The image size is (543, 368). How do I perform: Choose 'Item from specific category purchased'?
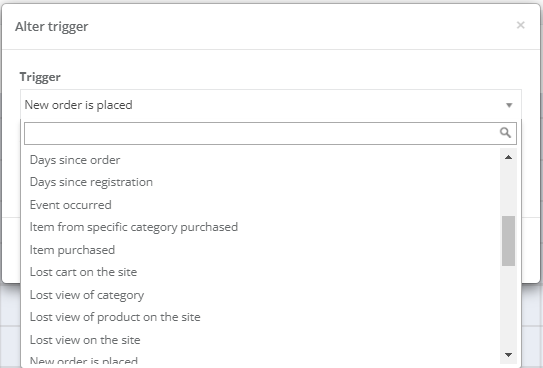click(262, 227)
